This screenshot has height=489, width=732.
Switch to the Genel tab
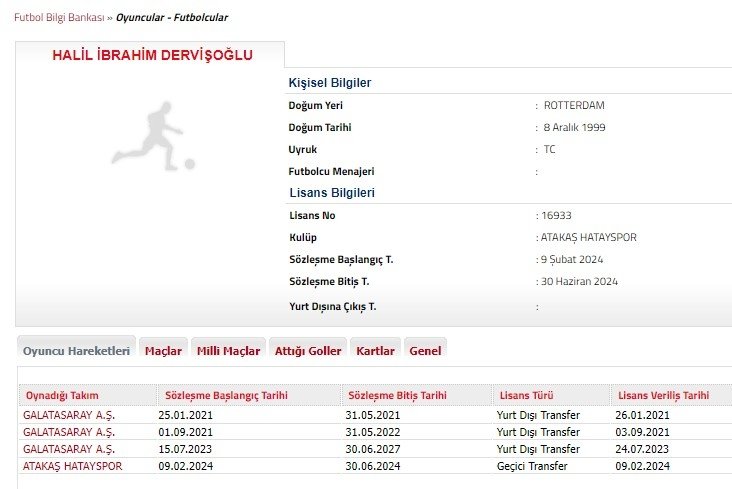click(x=425, y=351)
